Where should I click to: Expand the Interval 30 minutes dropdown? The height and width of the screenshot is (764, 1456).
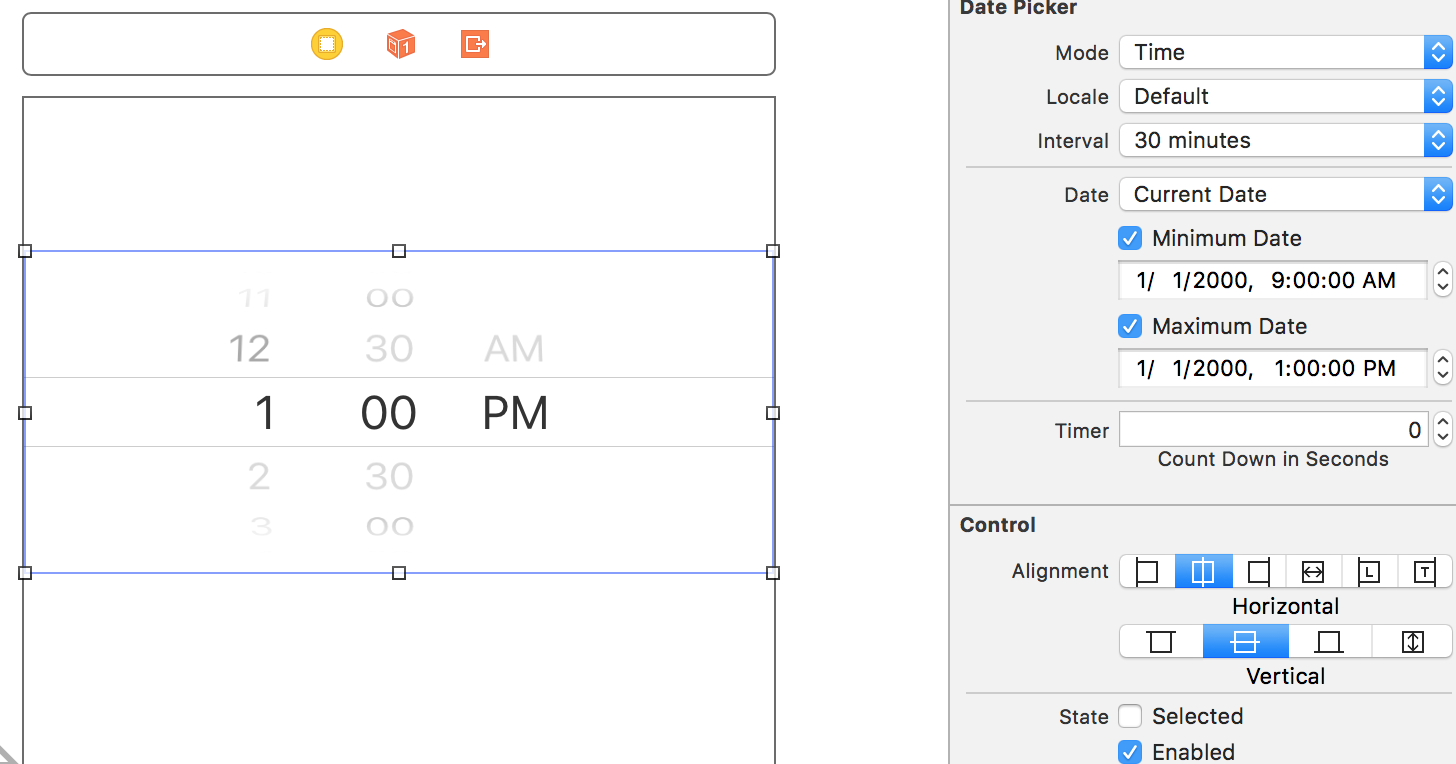pos(1285,141)
